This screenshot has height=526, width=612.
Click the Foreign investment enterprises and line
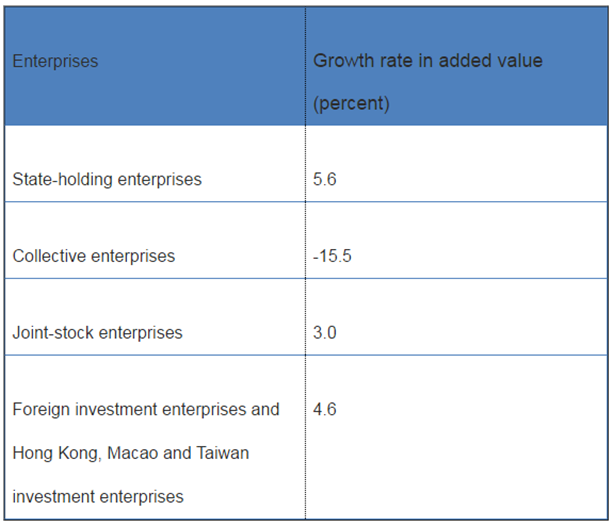click(146, 409)
